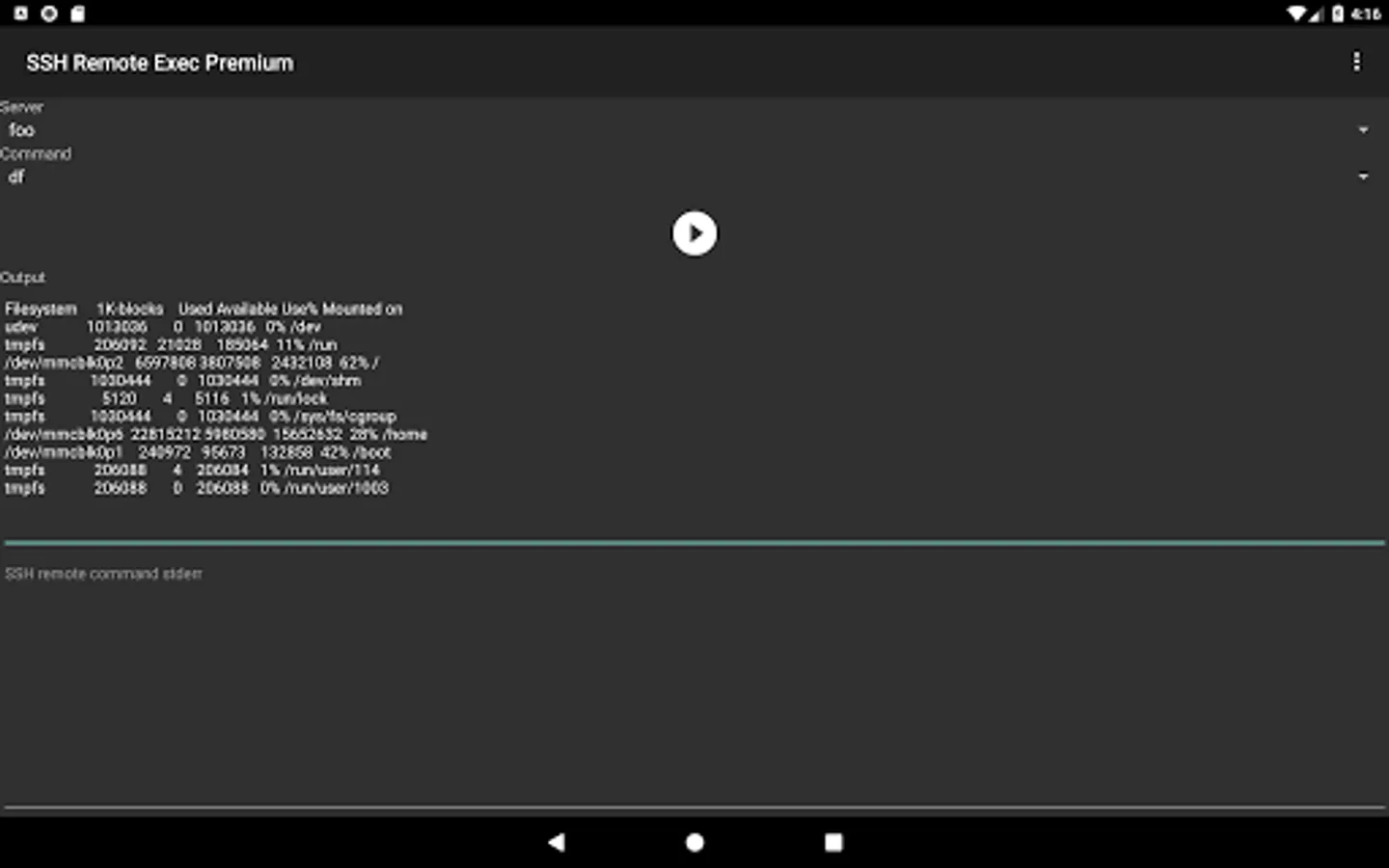Click the 'SSH Remote Exec Premium' title
1389x868 pixels.
click(160, 63)
